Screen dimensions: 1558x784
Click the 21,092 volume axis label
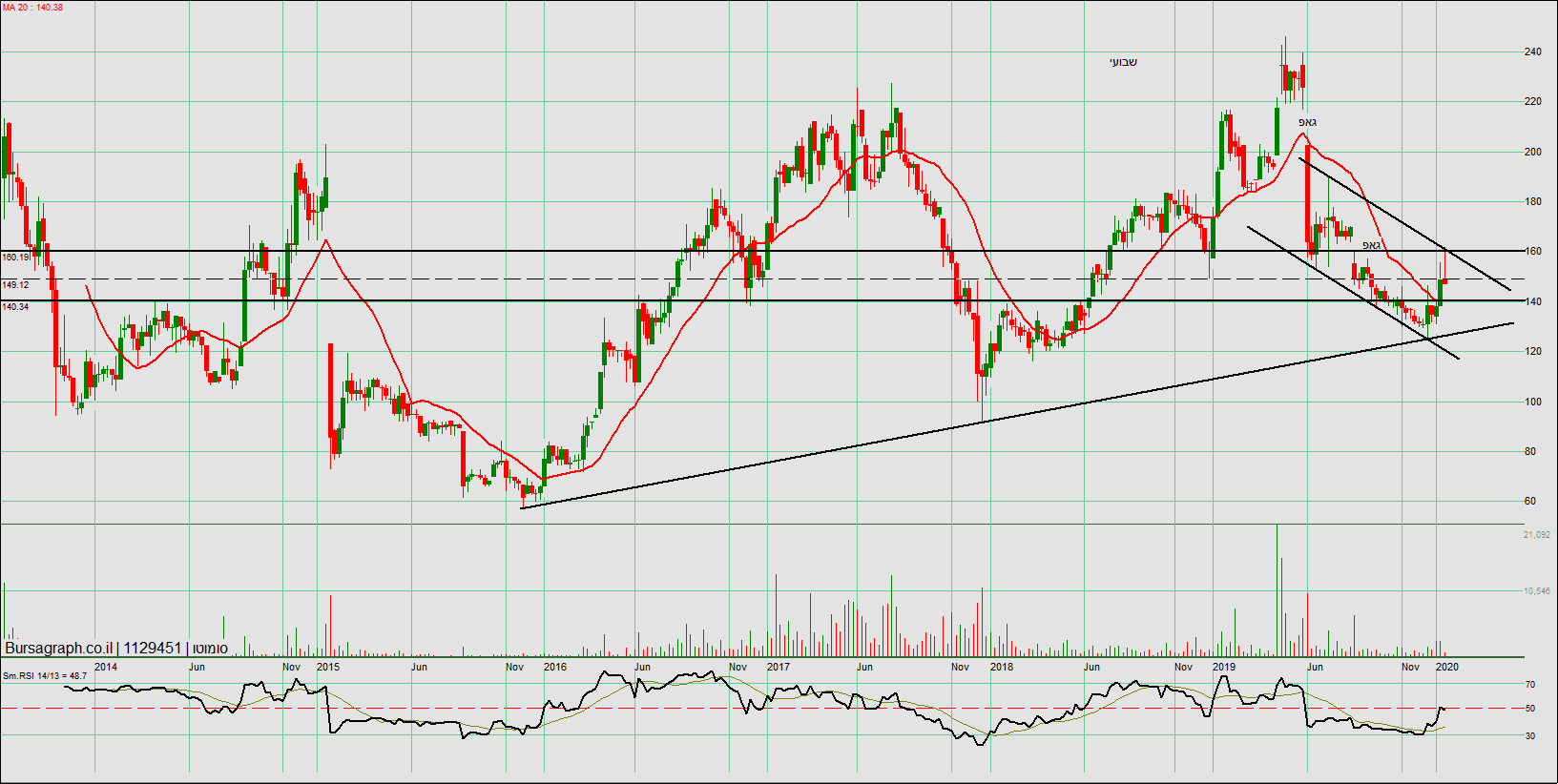(x=1536, y=535)
